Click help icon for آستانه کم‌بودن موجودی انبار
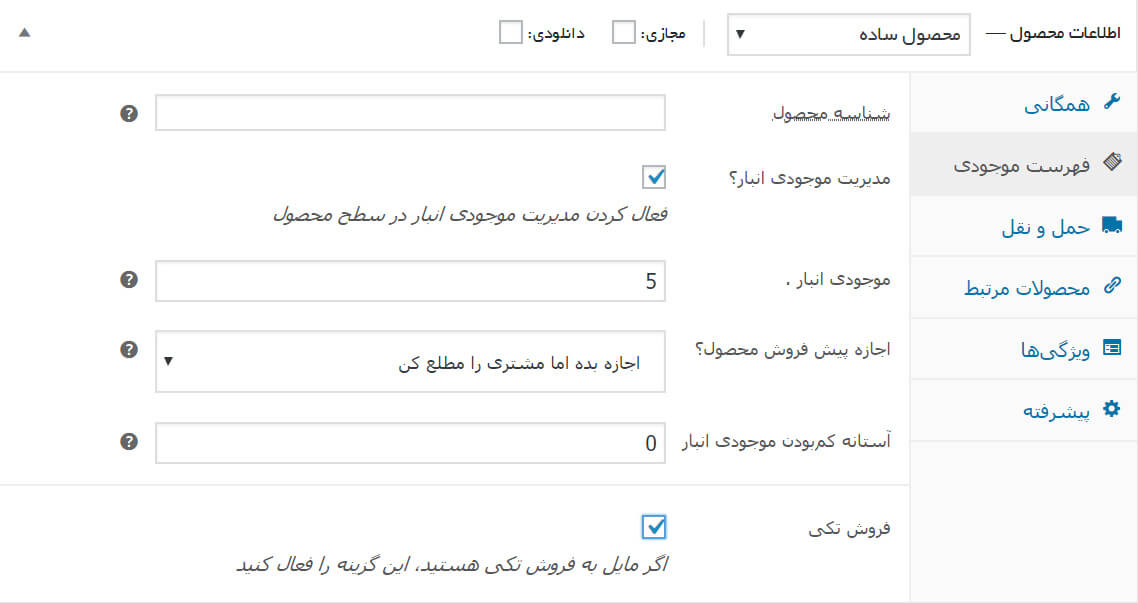The height and width of the screenshot is (603, 1138). pos(129,441)
